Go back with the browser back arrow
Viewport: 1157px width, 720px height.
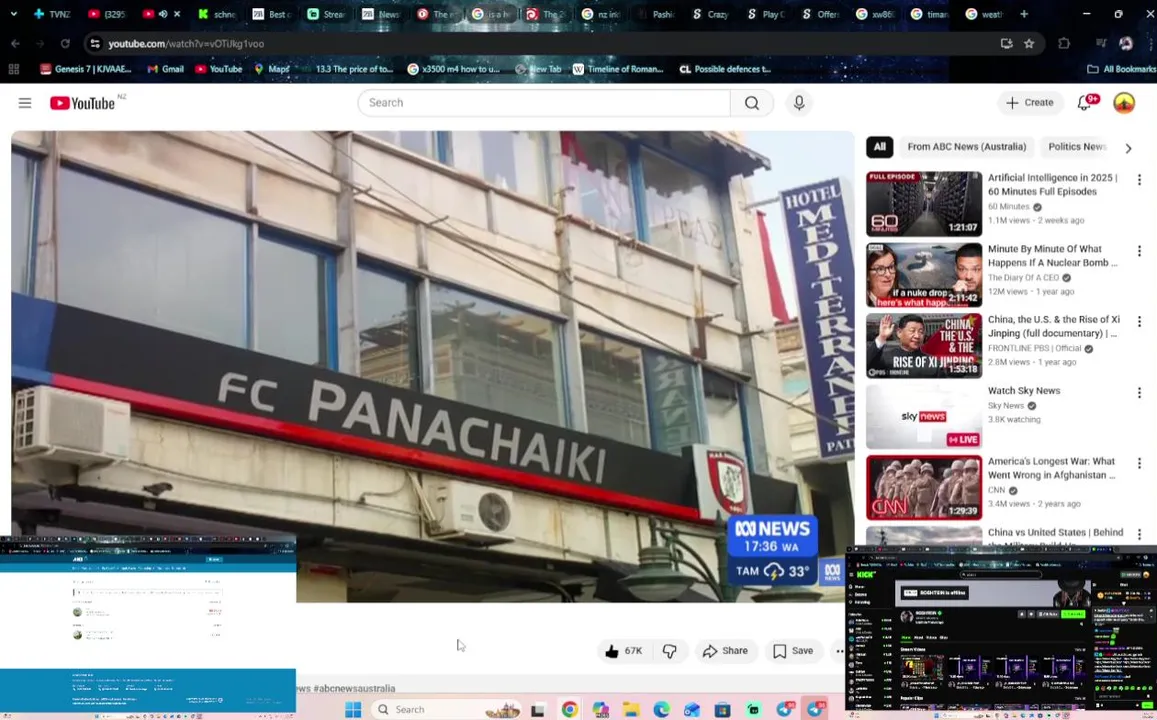pyautogui.click(x=15, y=44)
